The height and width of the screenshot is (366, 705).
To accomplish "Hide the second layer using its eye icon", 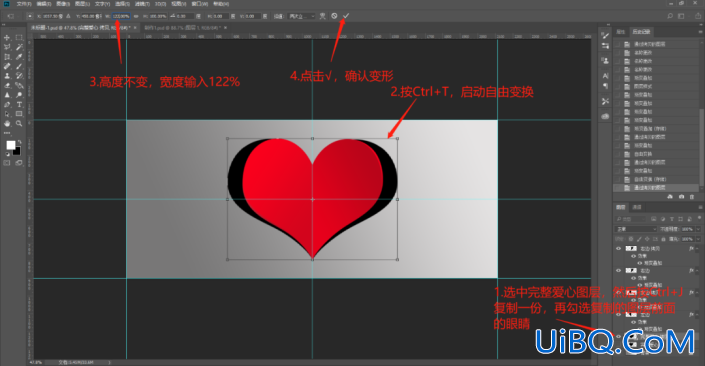I will tap(619, 270).
